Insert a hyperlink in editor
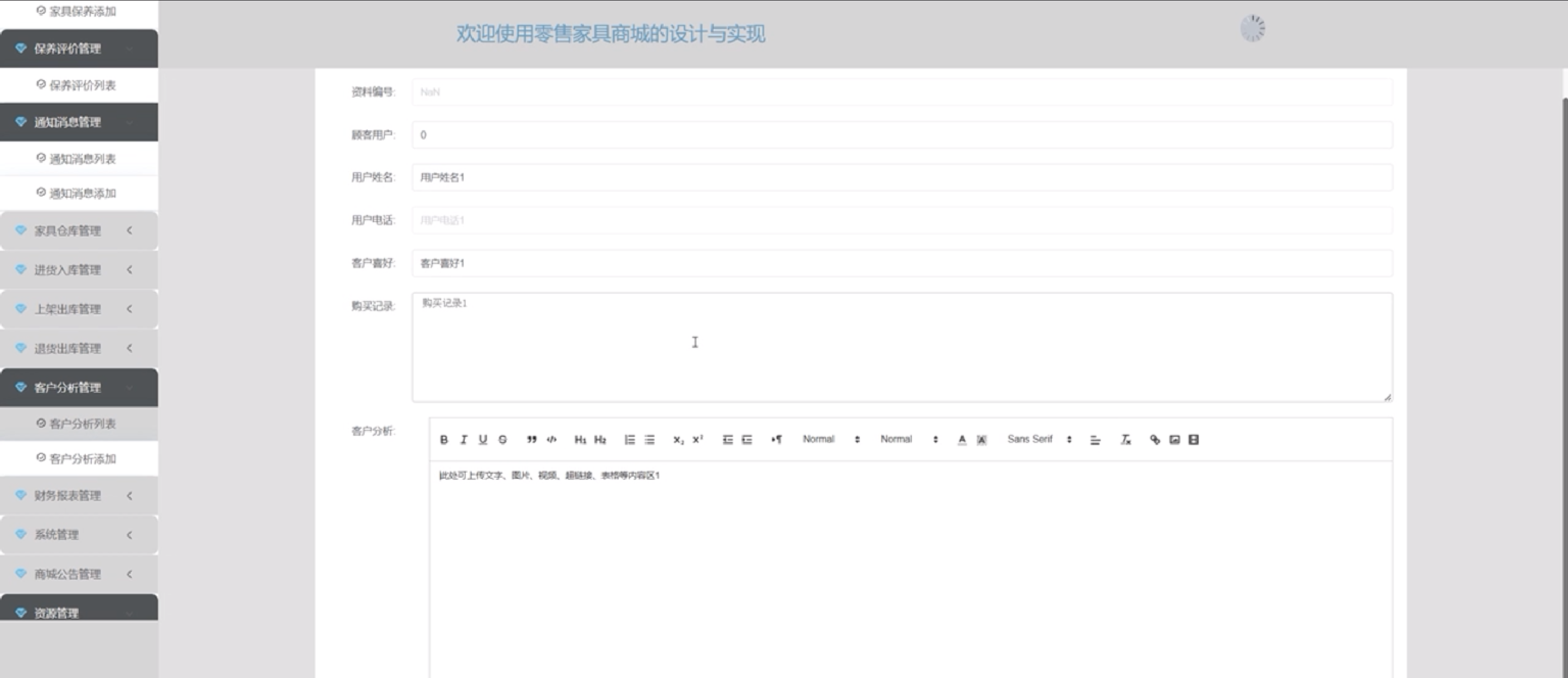 pos(1155,439)
